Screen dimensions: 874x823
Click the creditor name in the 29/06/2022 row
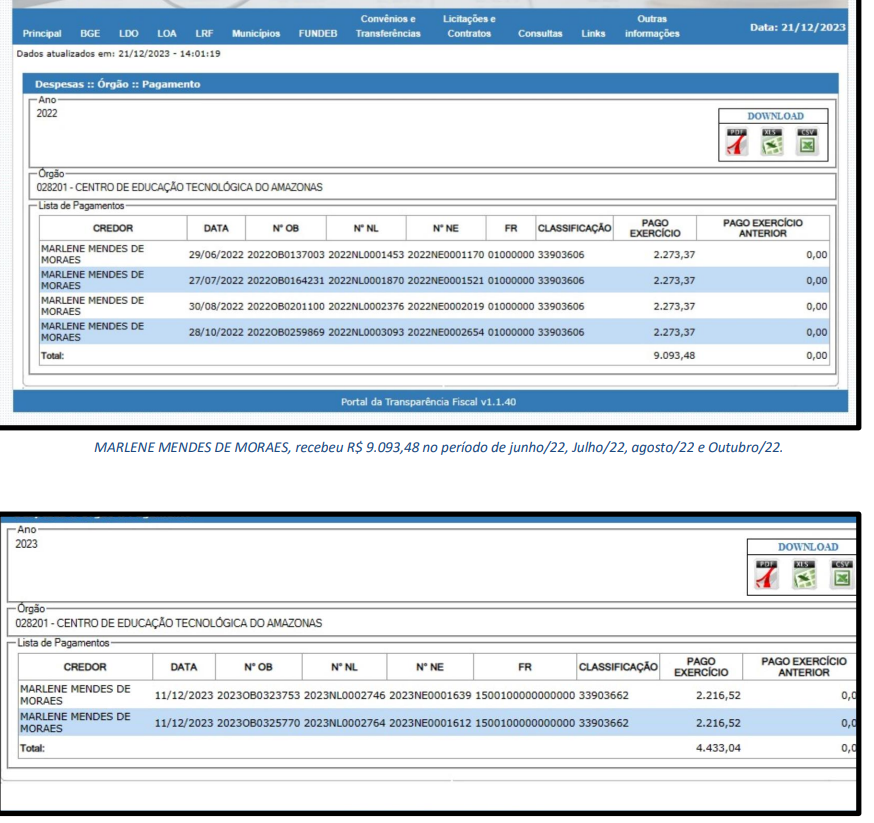(x=93, y=254)
